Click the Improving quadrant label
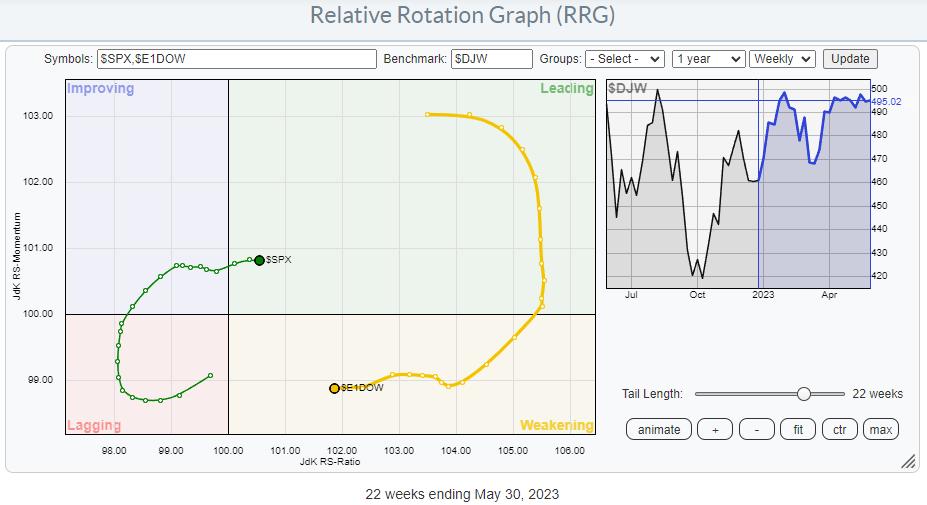927x505 pixels. [x=100, y=89]
